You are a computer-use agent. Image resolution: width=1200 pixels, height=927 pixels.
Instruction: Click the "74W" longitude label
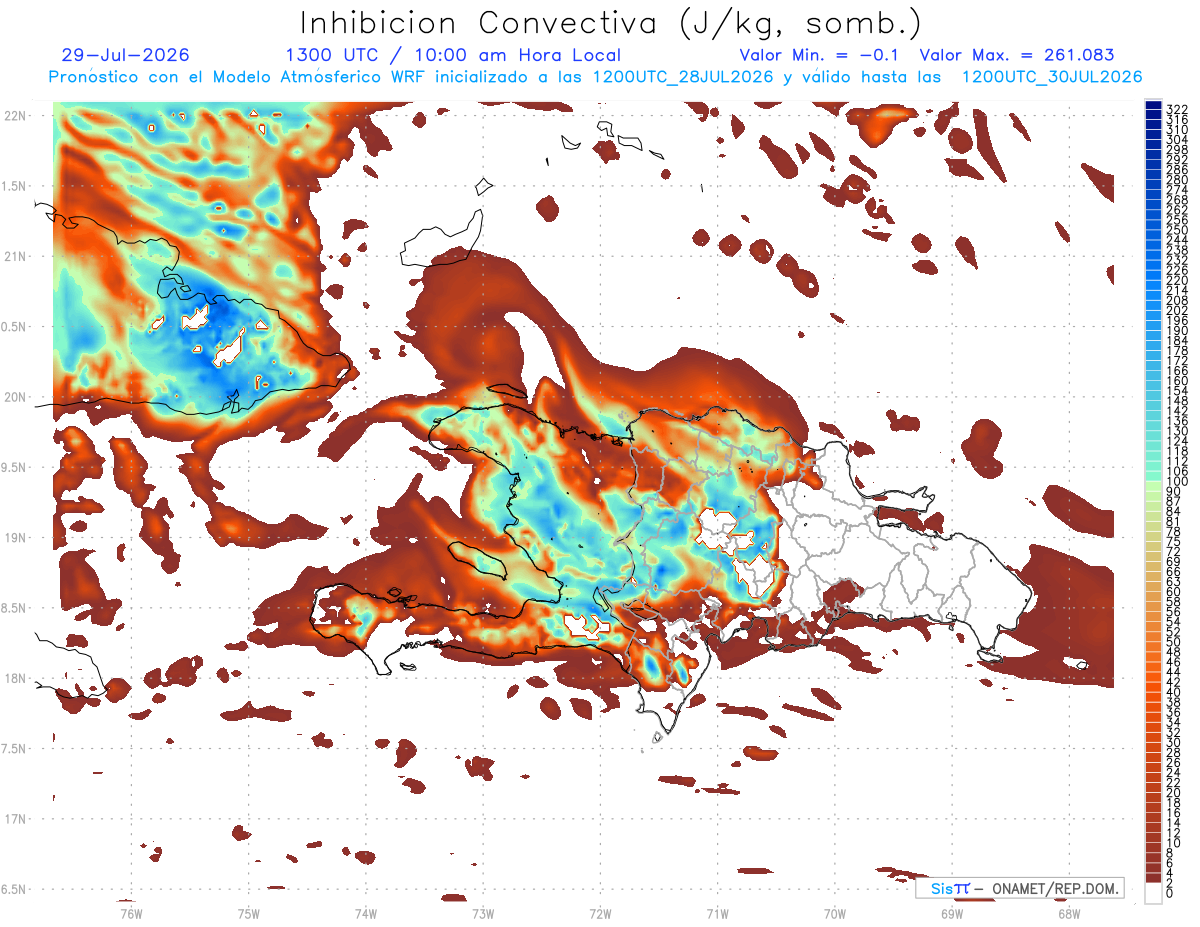click(365, 912)
